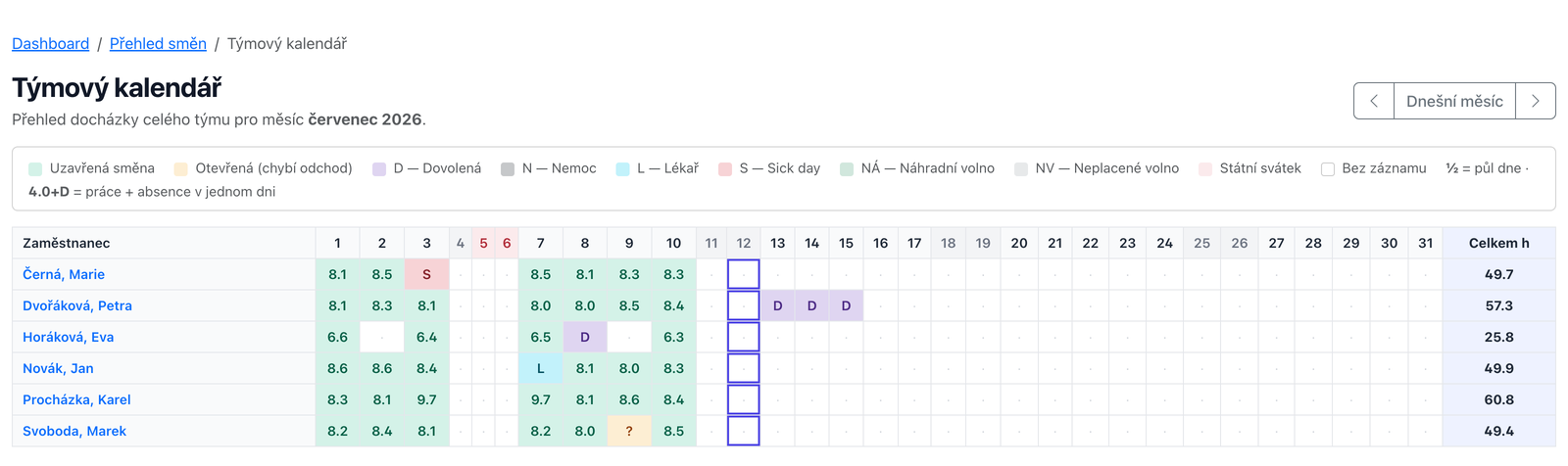Click the N — Nemoc legend swatch
1568x466 pixels.
click(508, 168)
